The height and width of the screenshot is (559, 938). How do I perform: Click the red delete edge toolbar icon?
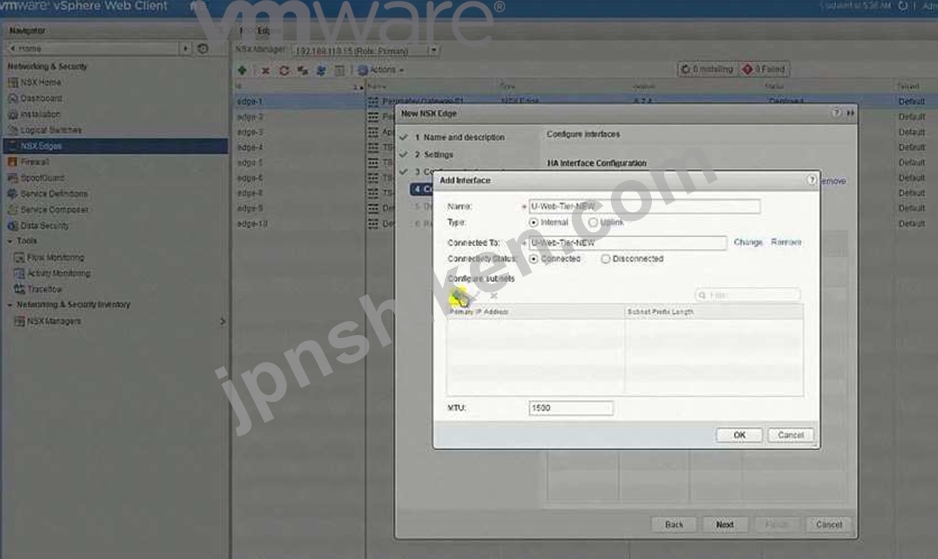coord(265,71)
